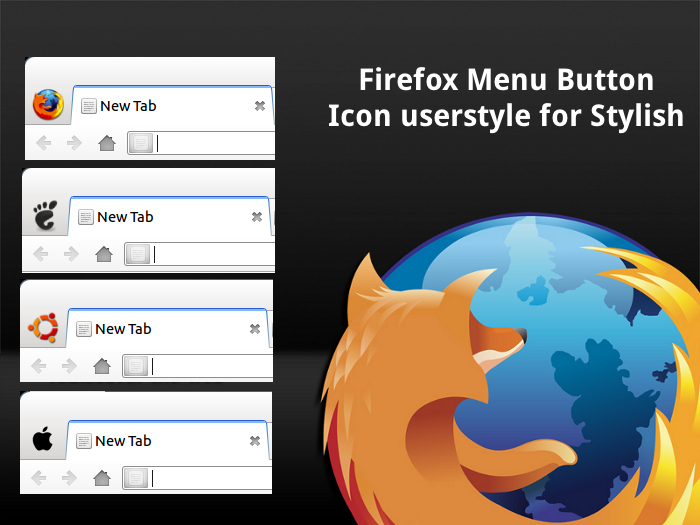This screenshot has width=700, height=525.
Task: Focus the address bar in Apple-logo preview
Action: (197, 478)
